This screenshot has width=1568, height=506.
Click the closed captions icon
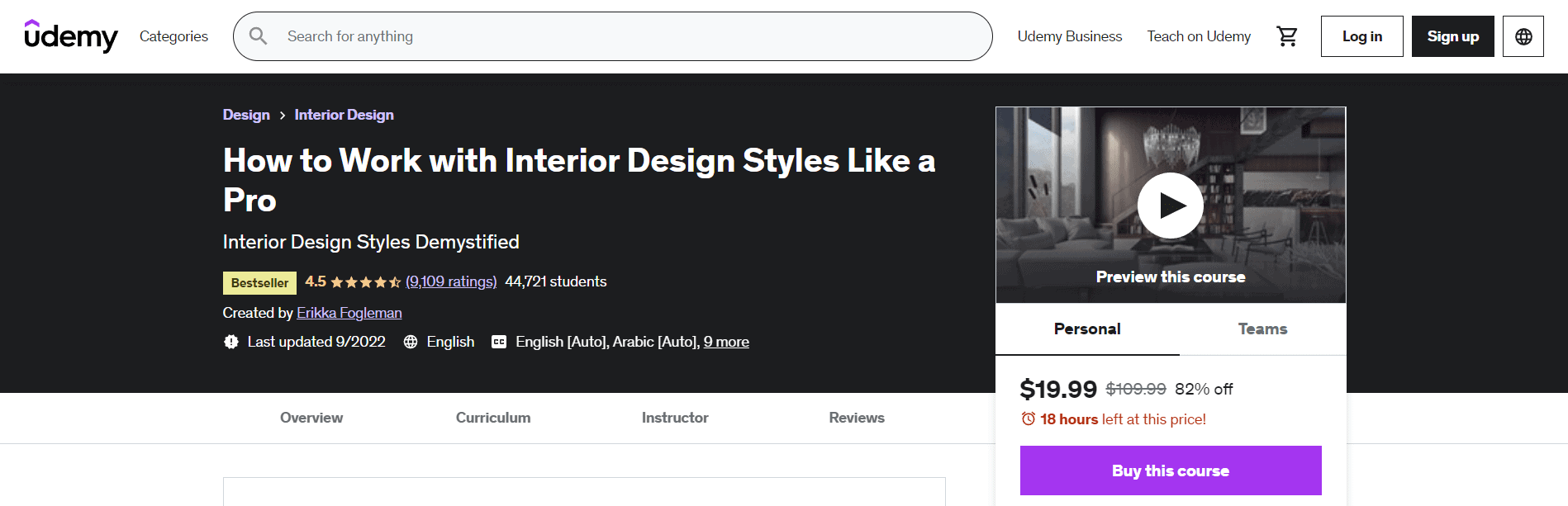click(499, 342)
